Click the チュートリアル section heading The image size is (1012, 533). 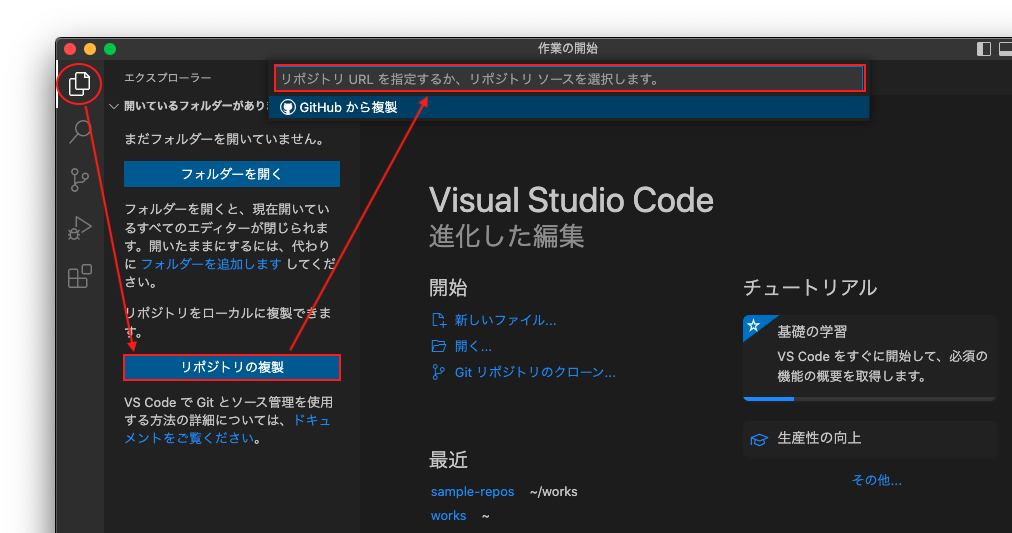click(810, 287)
